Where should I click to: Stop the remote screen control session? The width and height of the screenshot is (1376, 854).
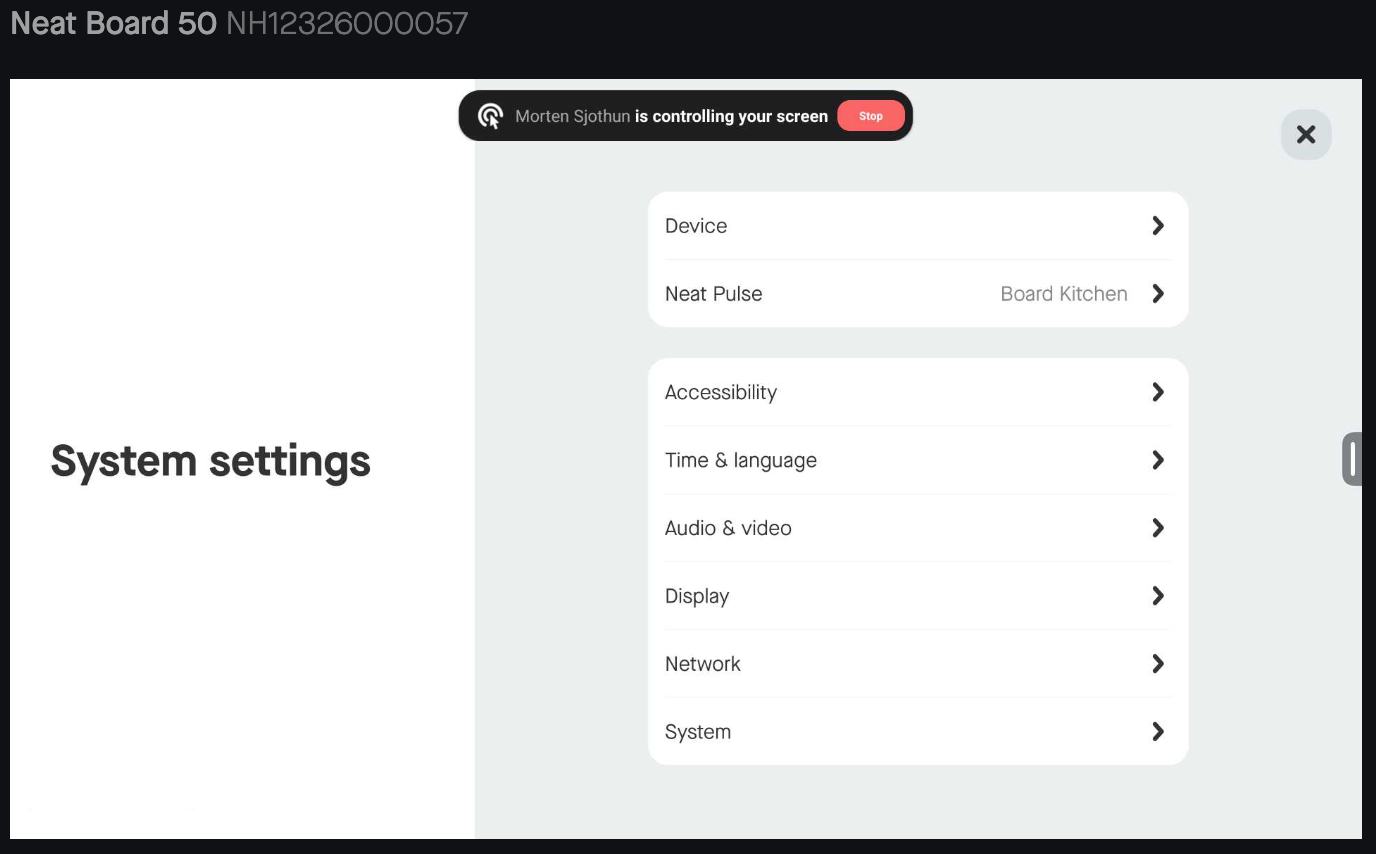870,116
